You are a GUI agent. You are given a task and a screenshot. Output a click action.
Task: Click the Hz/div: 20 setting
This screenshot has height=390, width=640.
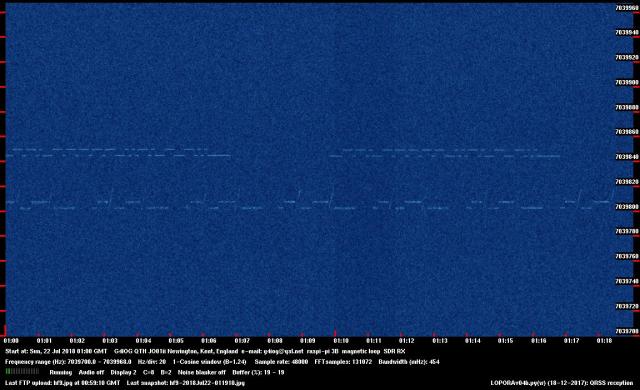[x=152, y=362]
